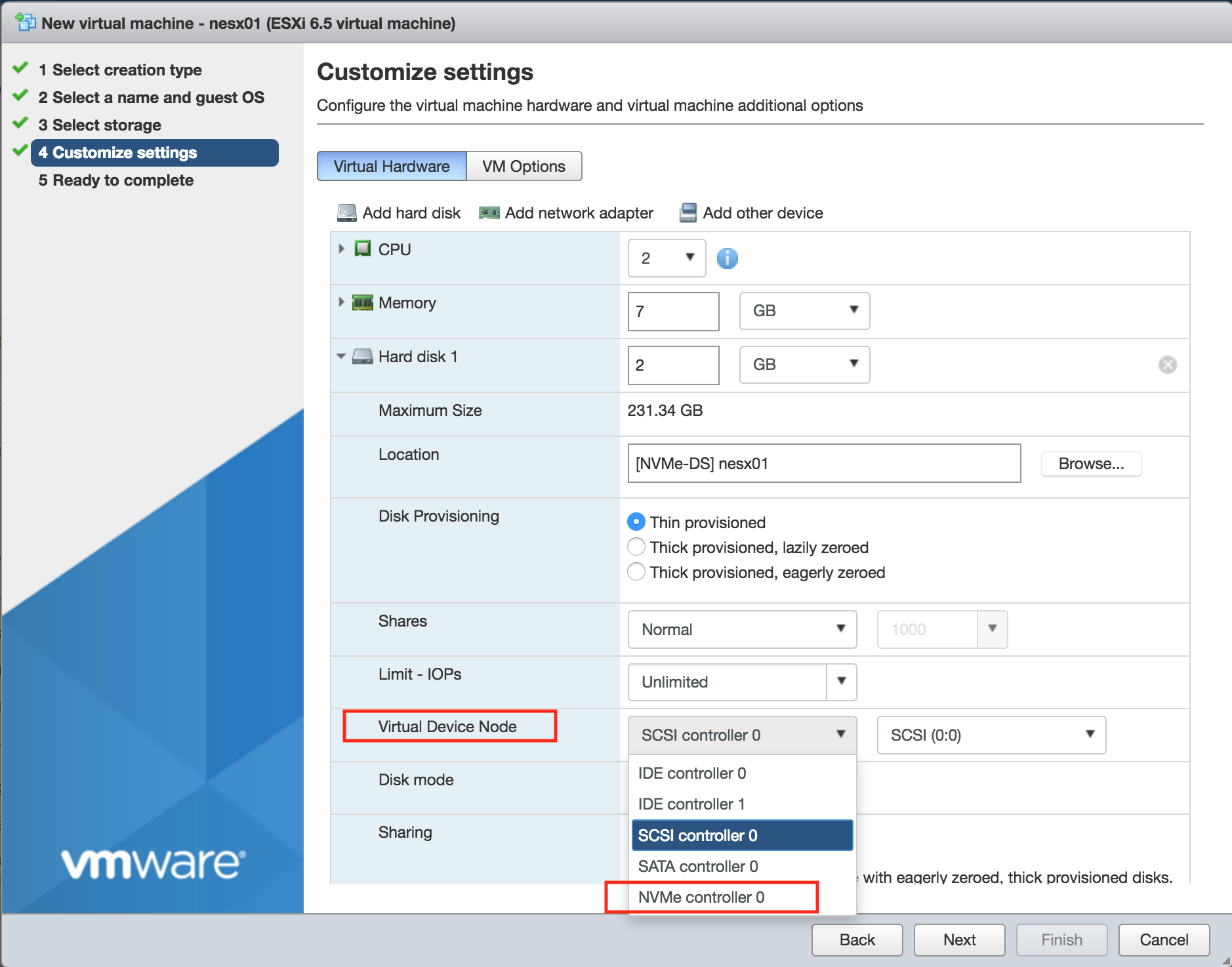Image resolution: width=1232 pixels, height=967 pixels.
Task: Choose highlighted SCSI controller 0 list entry
Action: coord(742,835)
